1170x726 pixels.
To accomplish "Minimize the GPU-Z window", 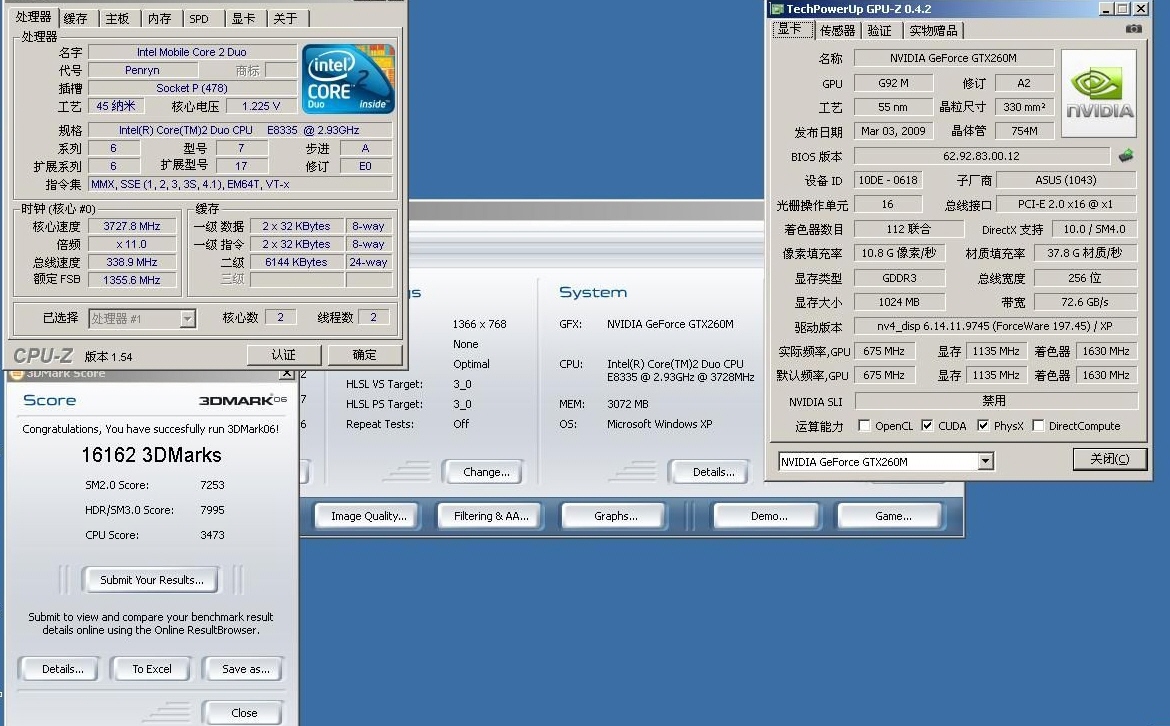I will click(x=1106, y=9).
